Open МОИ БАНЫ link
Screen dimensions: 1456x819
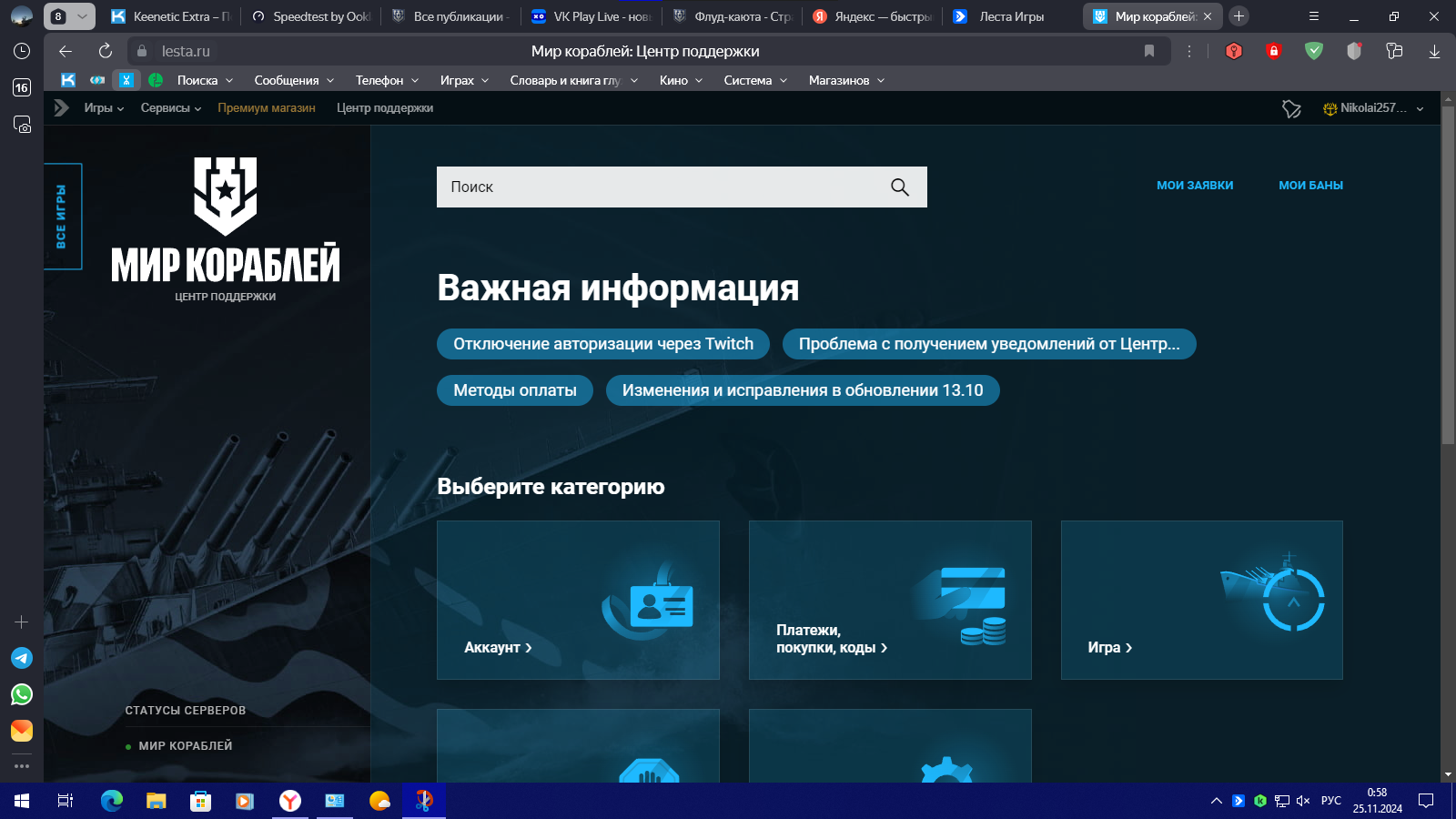click(1310, 186)
